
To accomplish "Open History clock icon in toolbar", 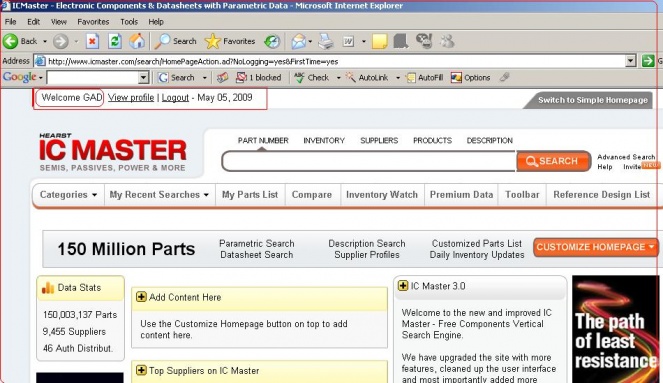I will tap(272, 41).
